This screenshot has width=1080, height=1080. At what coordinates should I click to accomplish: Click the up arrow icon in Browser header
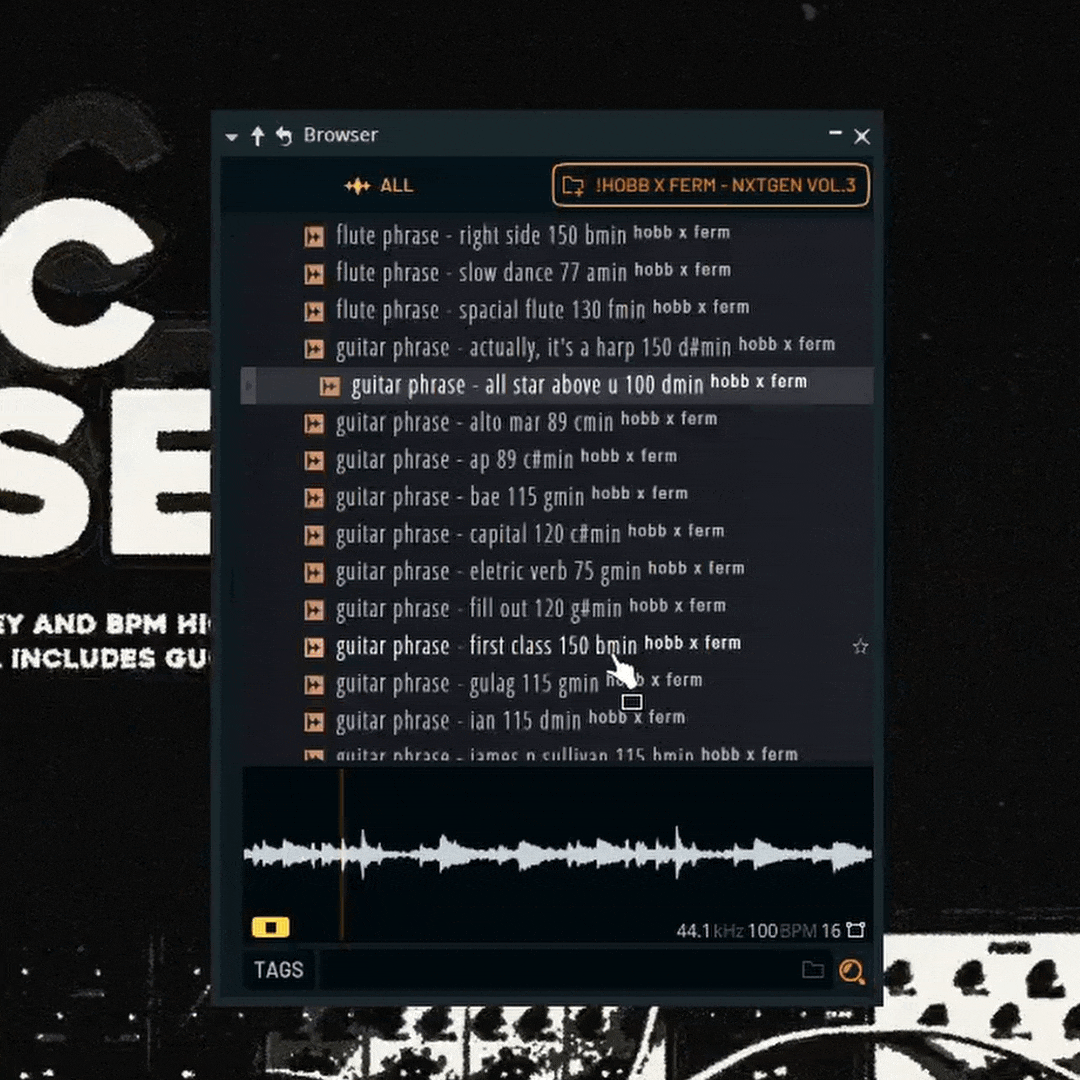258,136
